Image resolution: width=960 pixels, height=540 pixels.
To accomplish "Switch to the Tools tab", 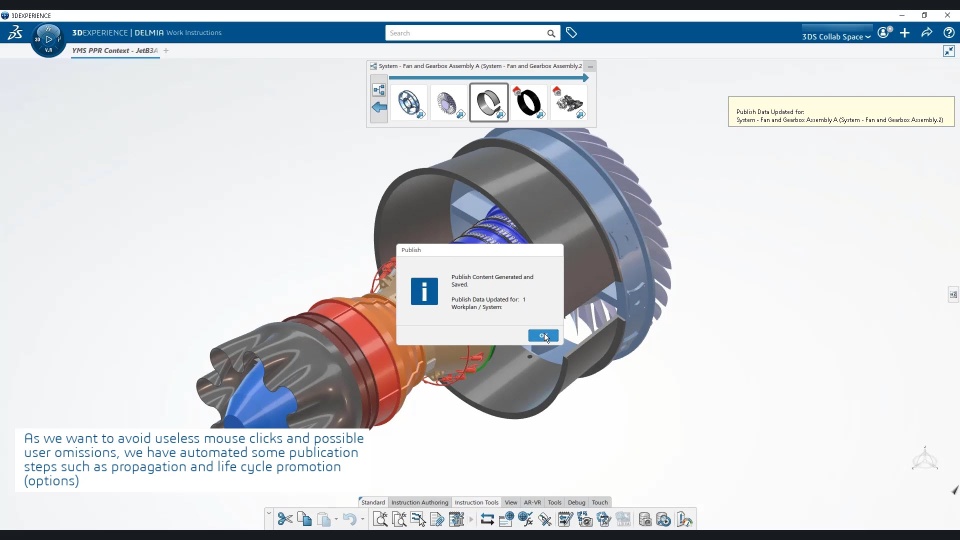I will (x=554, y=502).
